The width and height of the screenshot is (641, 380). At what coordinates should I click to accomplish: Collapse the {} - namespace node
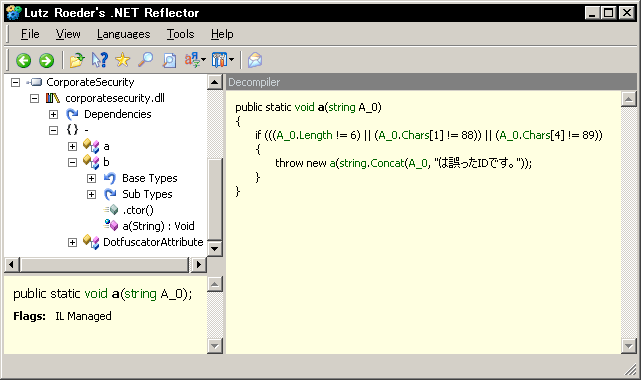point(54,130)
